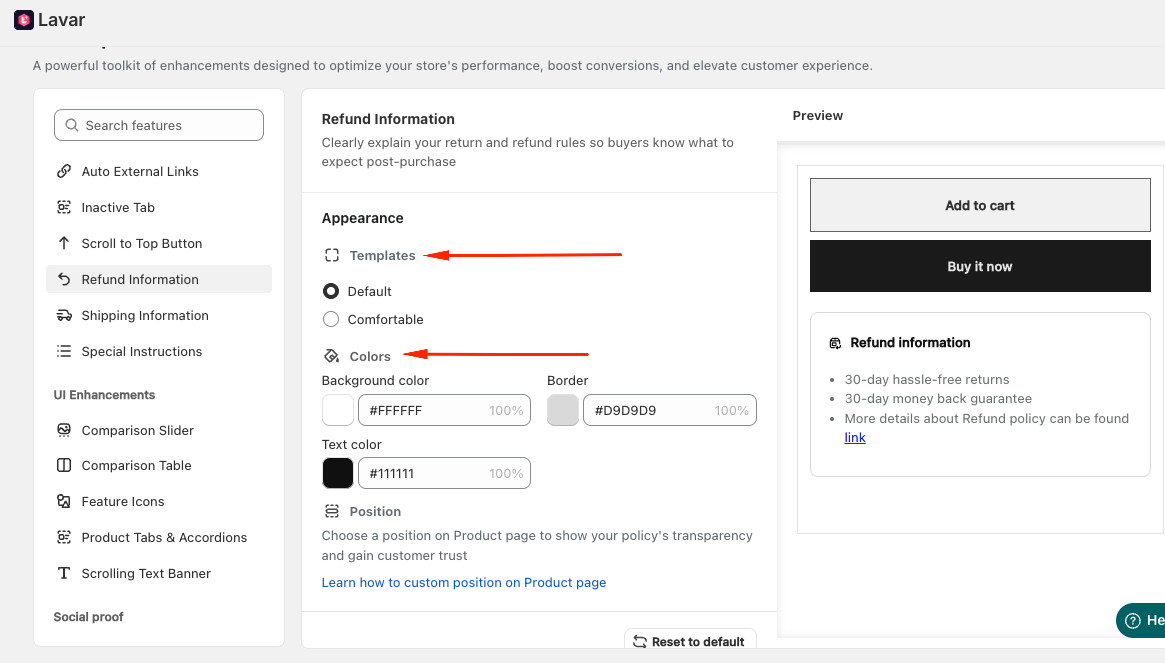Click the Text color #111111 hex field
The width and height of the screenshot is (1165, 663).
point(444,473)
